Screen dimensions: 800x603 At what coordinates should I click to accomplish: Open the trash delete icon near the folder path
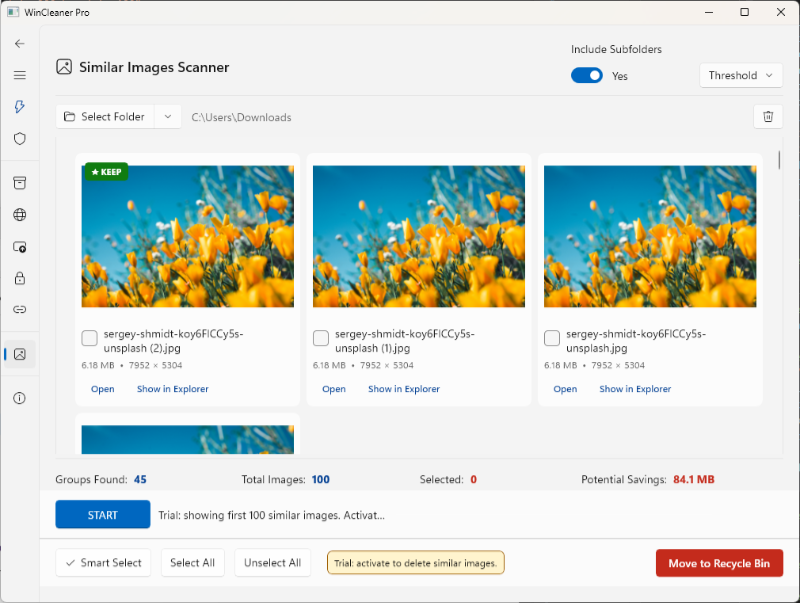768,117
